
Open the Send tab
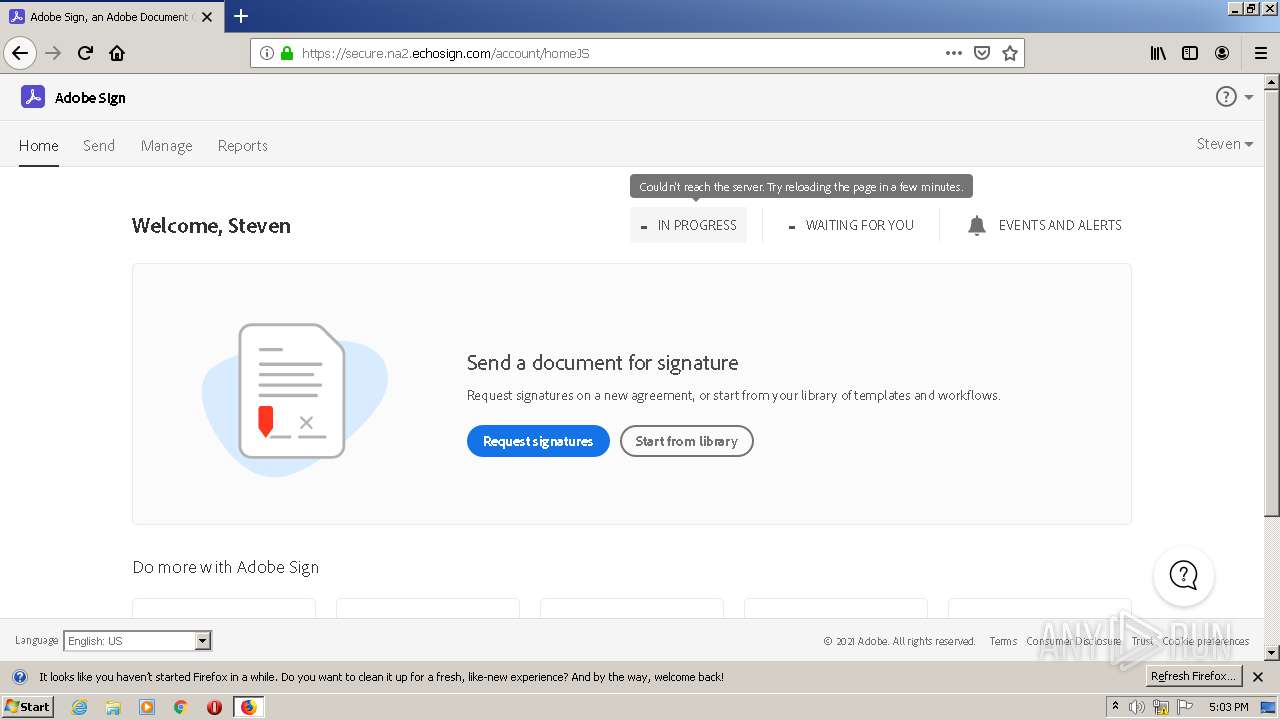point(99,146)
